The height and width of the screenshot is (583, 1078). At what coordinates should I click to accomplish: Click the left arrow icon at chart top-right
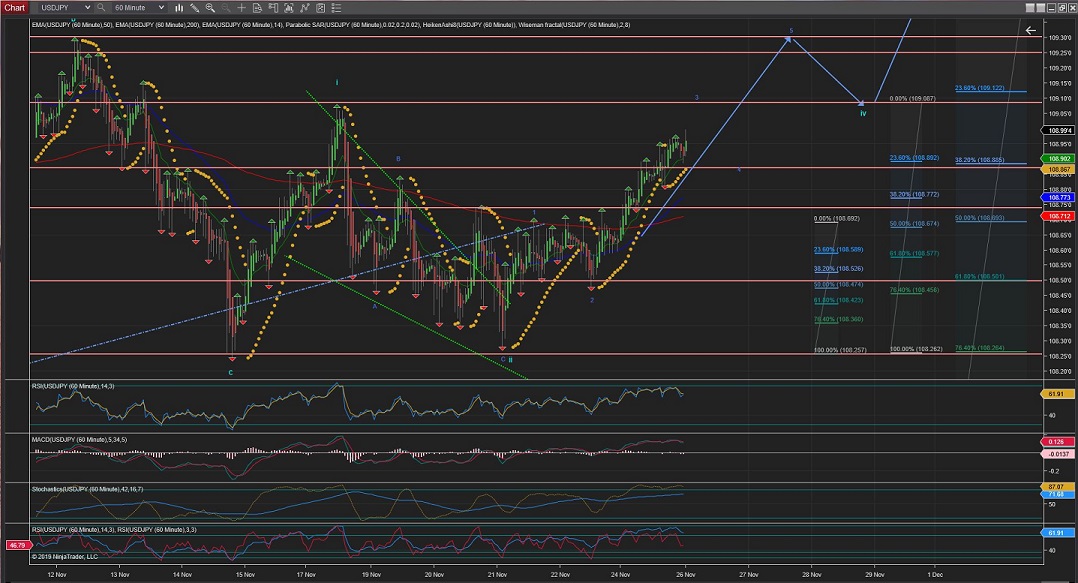[1031, 30]
